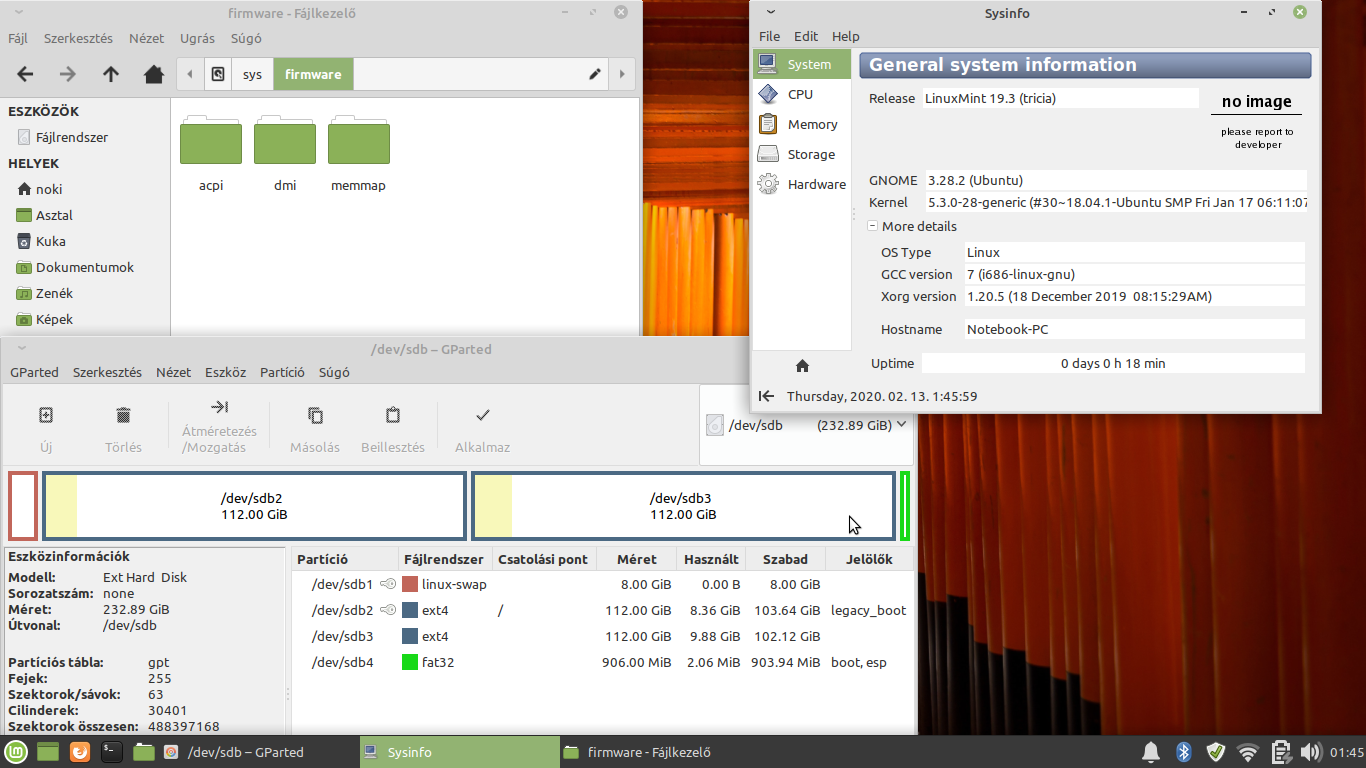Open Képek in the sidebar
This screenshot has height=768, width=1366.
[x=54, y=319]
